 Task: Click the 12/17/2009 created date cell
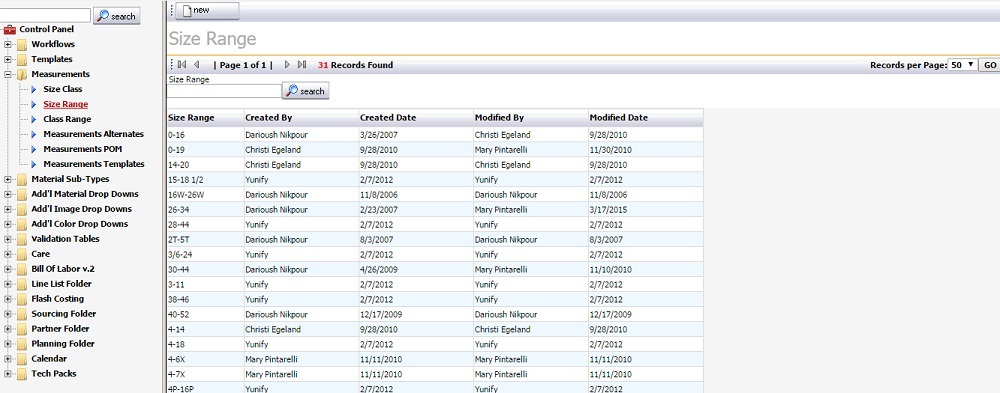(416, 315)
